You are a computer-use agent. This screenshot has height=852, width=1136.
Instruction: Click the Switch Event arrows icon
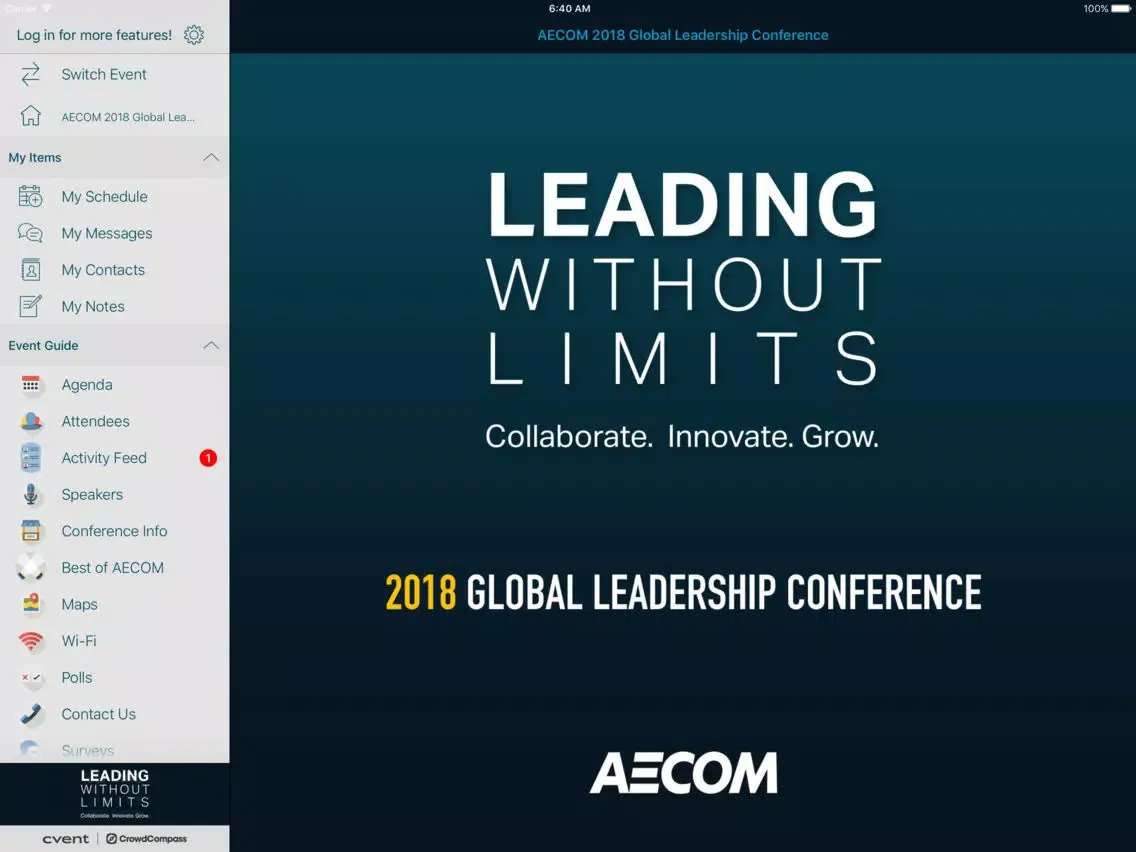click(30, 74)
